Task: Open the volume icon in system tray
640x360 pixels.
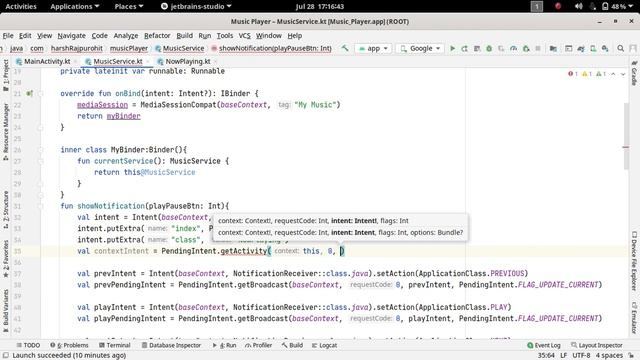Action: coord(578,6)
